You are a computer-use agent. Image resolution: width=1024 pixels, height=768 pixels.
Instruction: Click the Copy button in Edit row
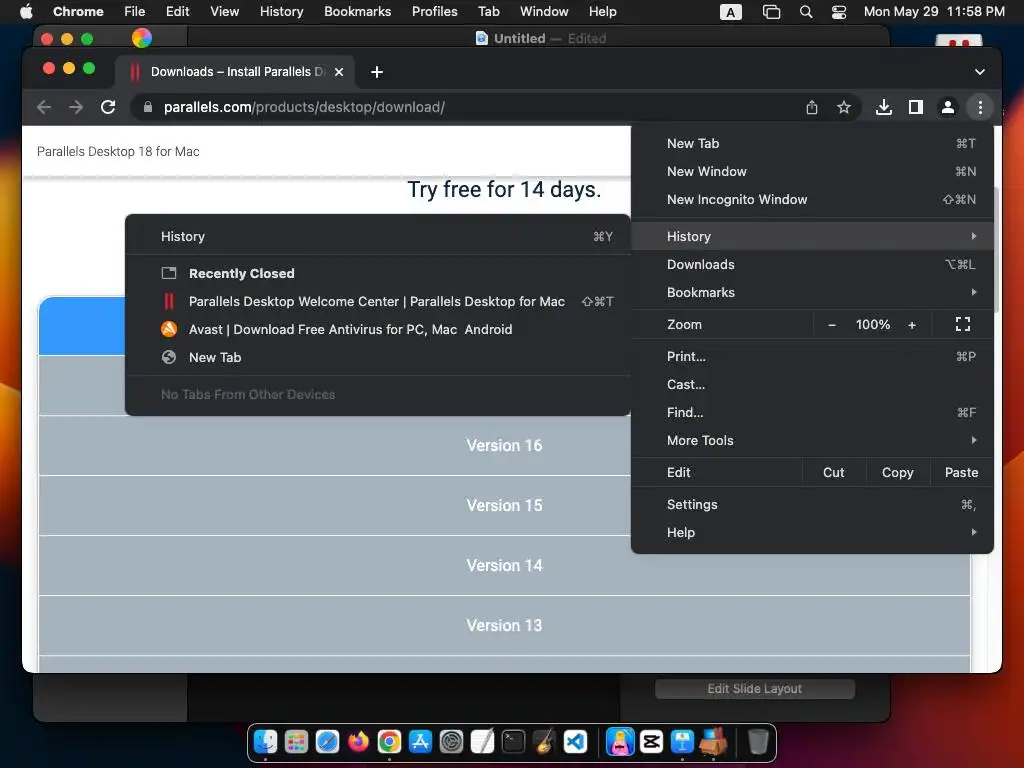coord(897,473)
